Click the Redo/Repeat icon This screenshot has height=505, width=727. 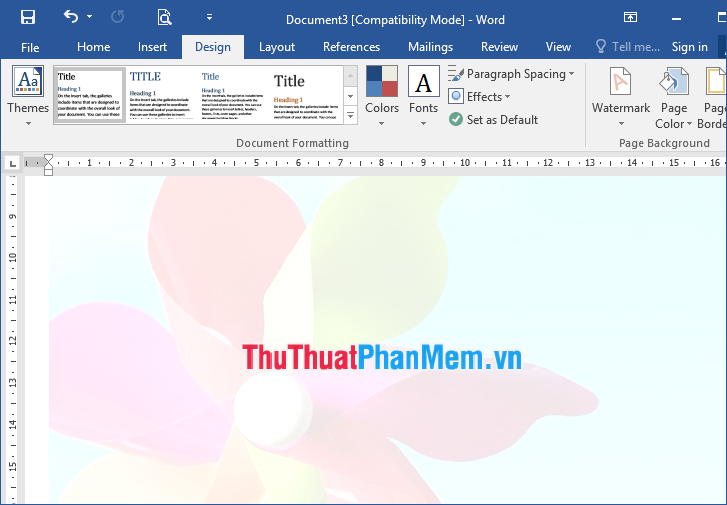[118, 17]
